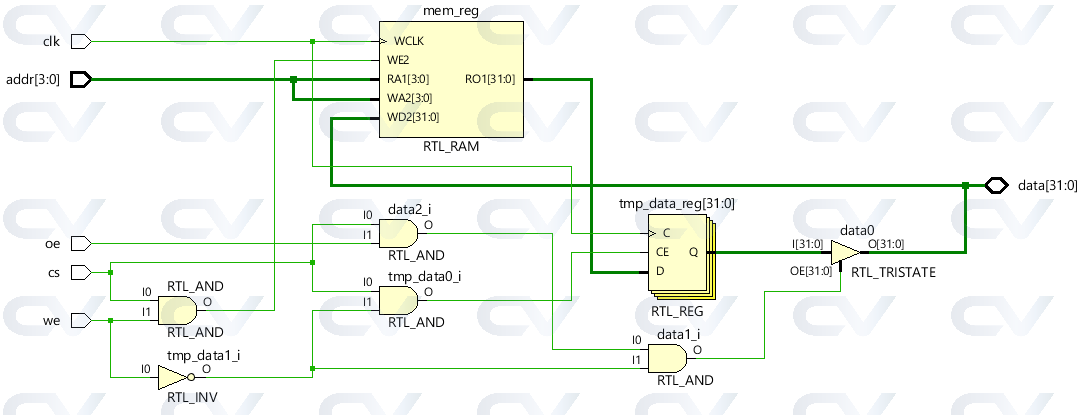This screenshot has height=415, width=1084.
Task: Select the data1_i output net to OE
Action: point(764,325)
